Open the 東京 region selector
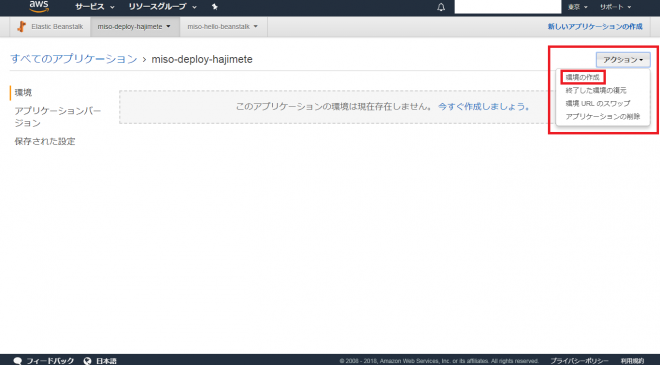Image resolution: width=660 pixels, height=365 pixels. point(578,7)
